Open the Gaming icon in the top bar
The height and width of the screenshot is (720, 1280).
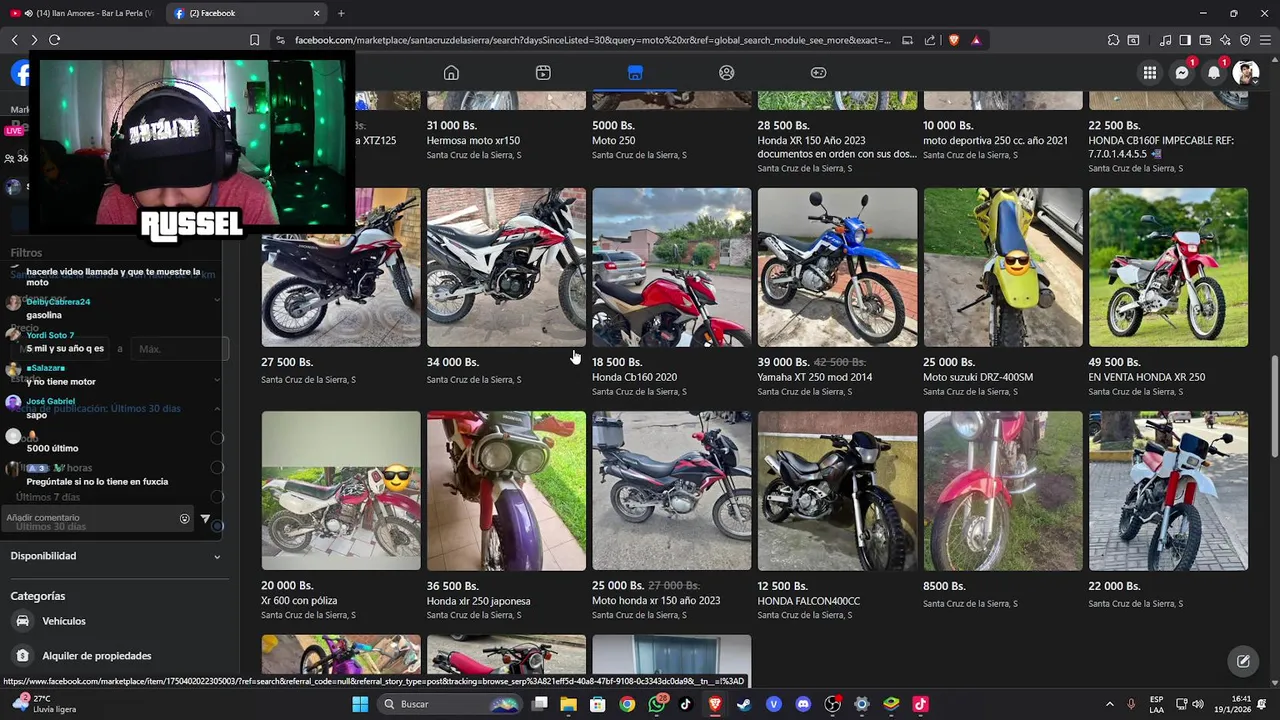pyautogui.click(x=818, y=73)
